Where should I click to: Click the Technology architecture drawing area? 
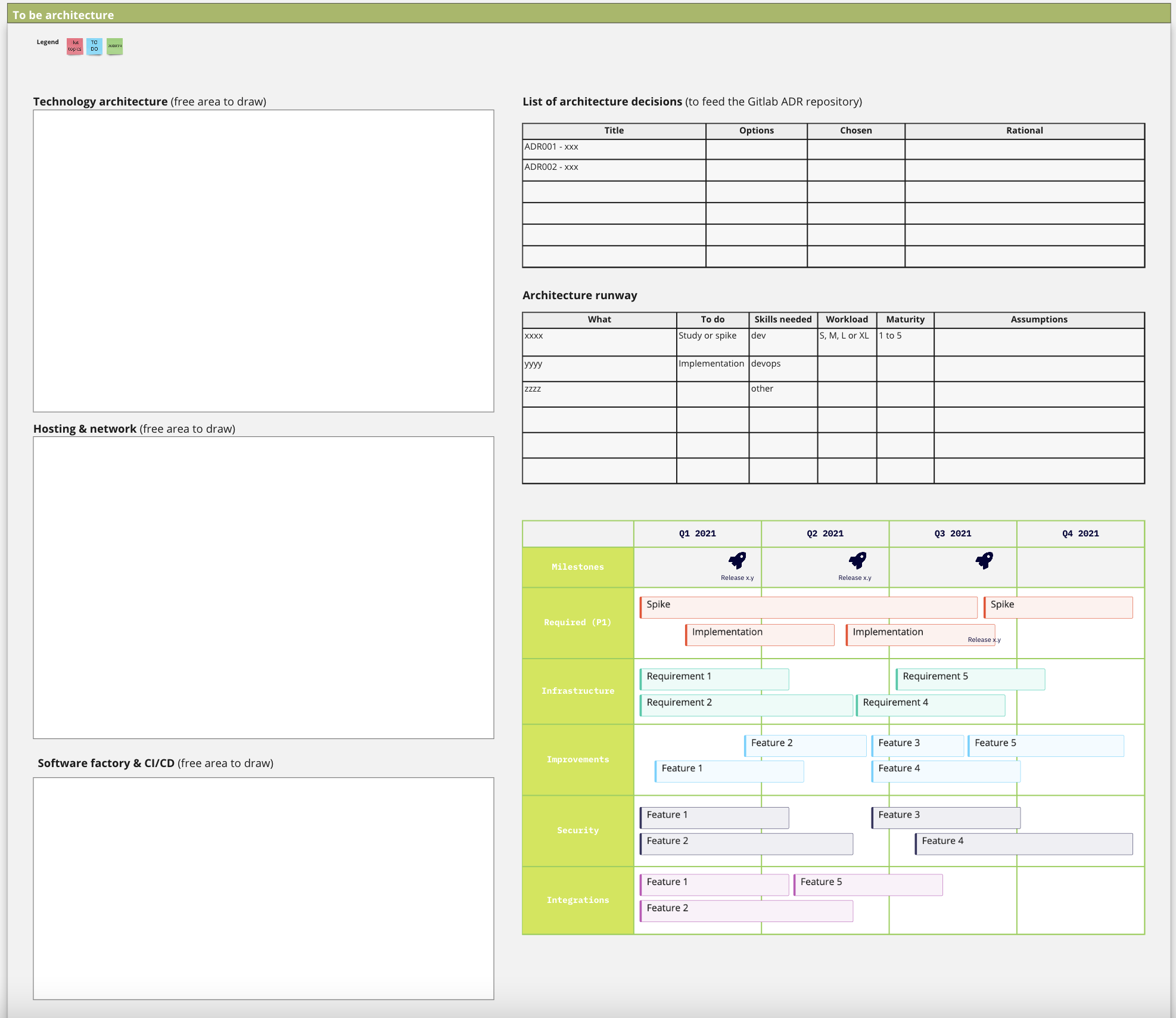coord(263,260)
